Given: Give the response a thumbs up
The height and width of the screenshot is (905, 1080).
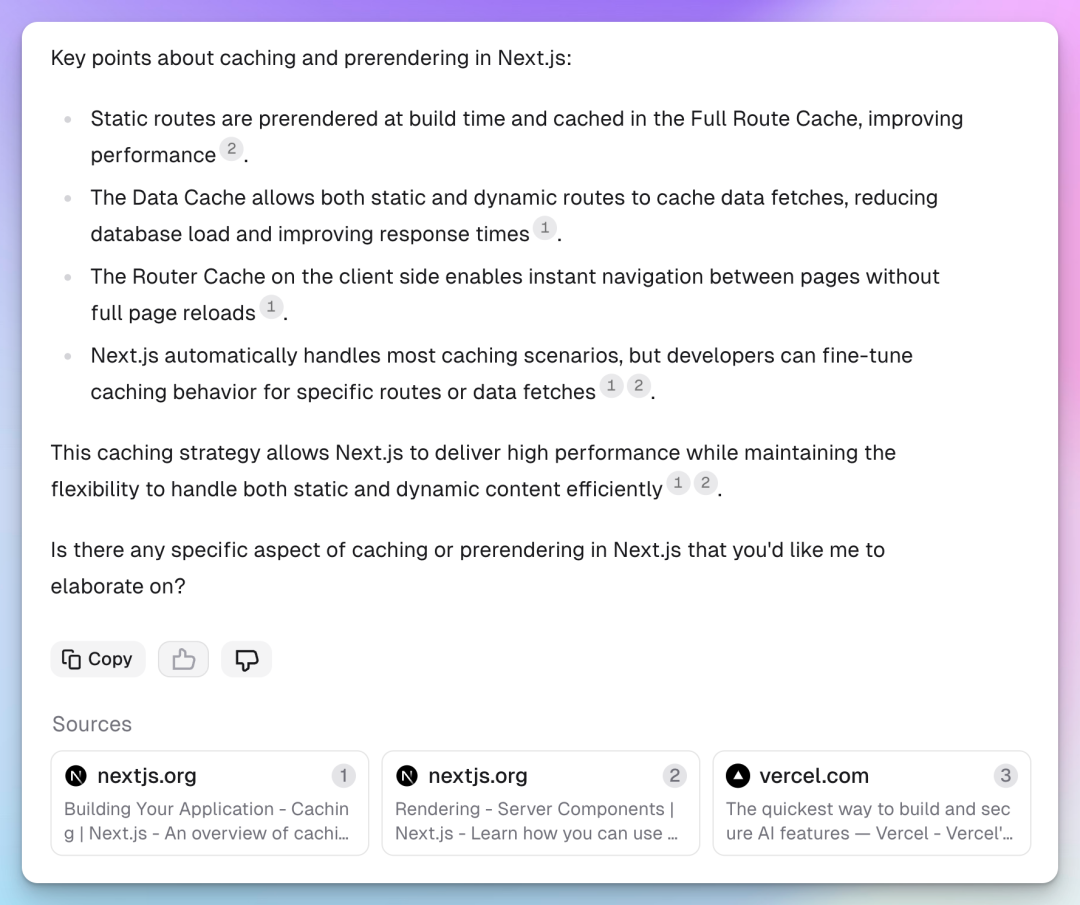Looking at the screenshot, I should click(183, 659).
